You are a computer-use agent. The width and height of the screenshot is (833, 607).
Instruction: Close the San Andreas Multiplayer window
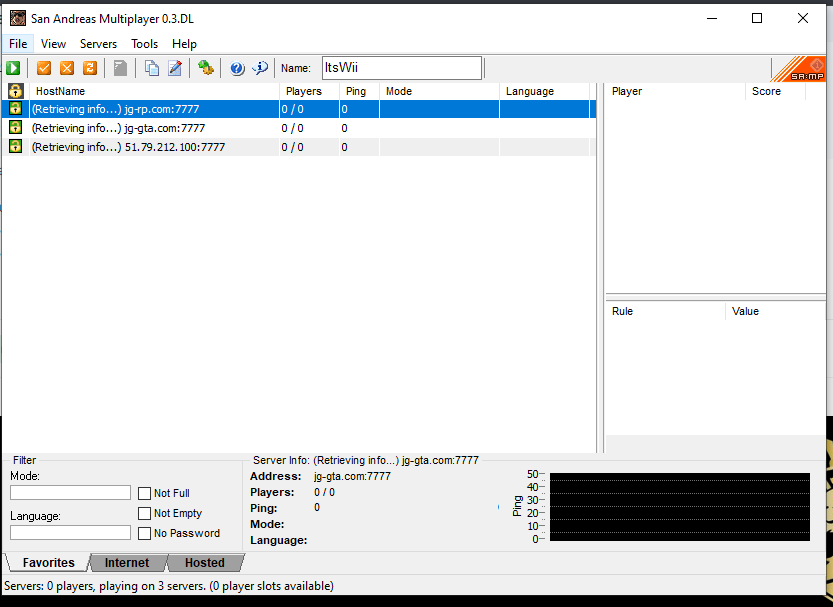pyautogui.click(x=803, y=19)
